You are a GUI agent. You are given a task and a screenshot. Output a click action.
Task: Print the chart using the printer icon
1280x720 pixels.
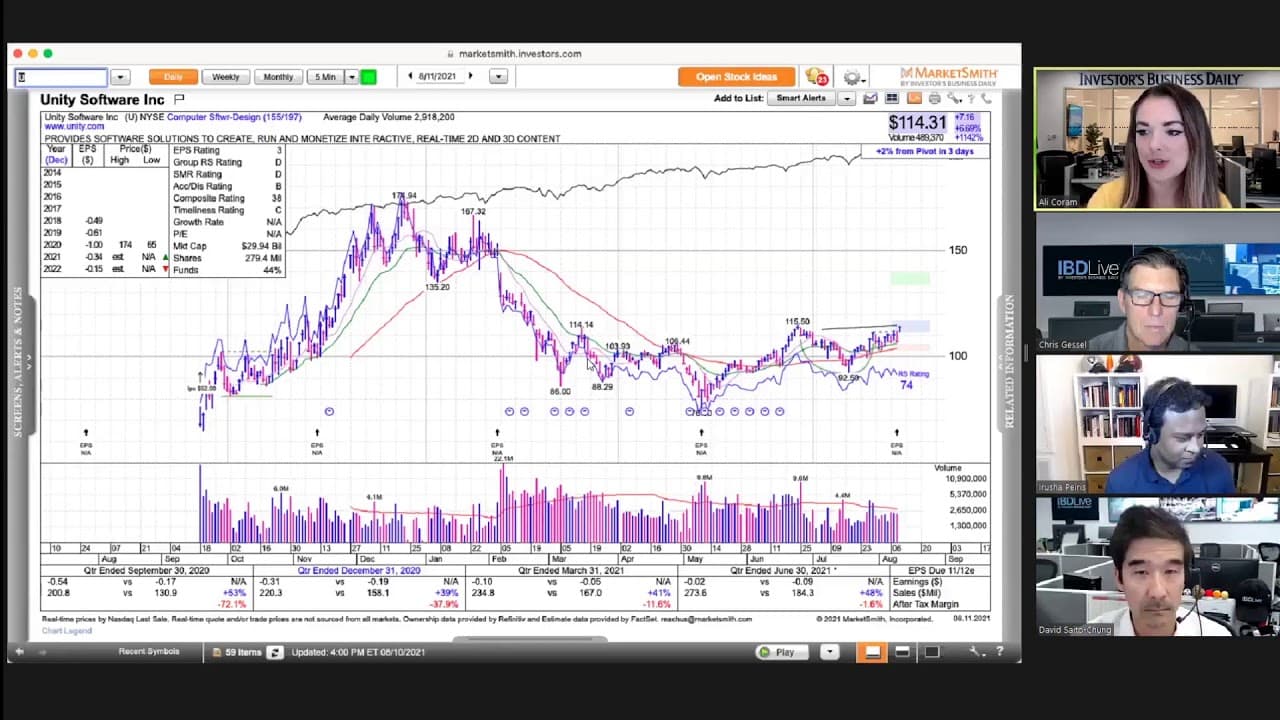click(934, 98)
